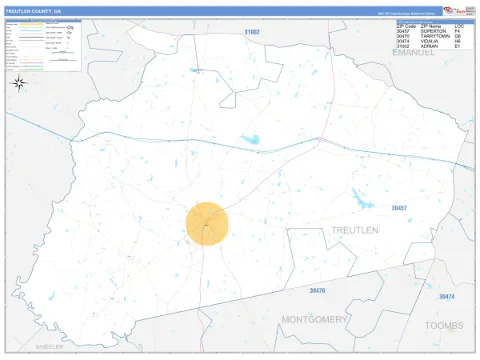Click the ZIP Name column header
Screen dimensions: 480x360
(x=431, y=26)
